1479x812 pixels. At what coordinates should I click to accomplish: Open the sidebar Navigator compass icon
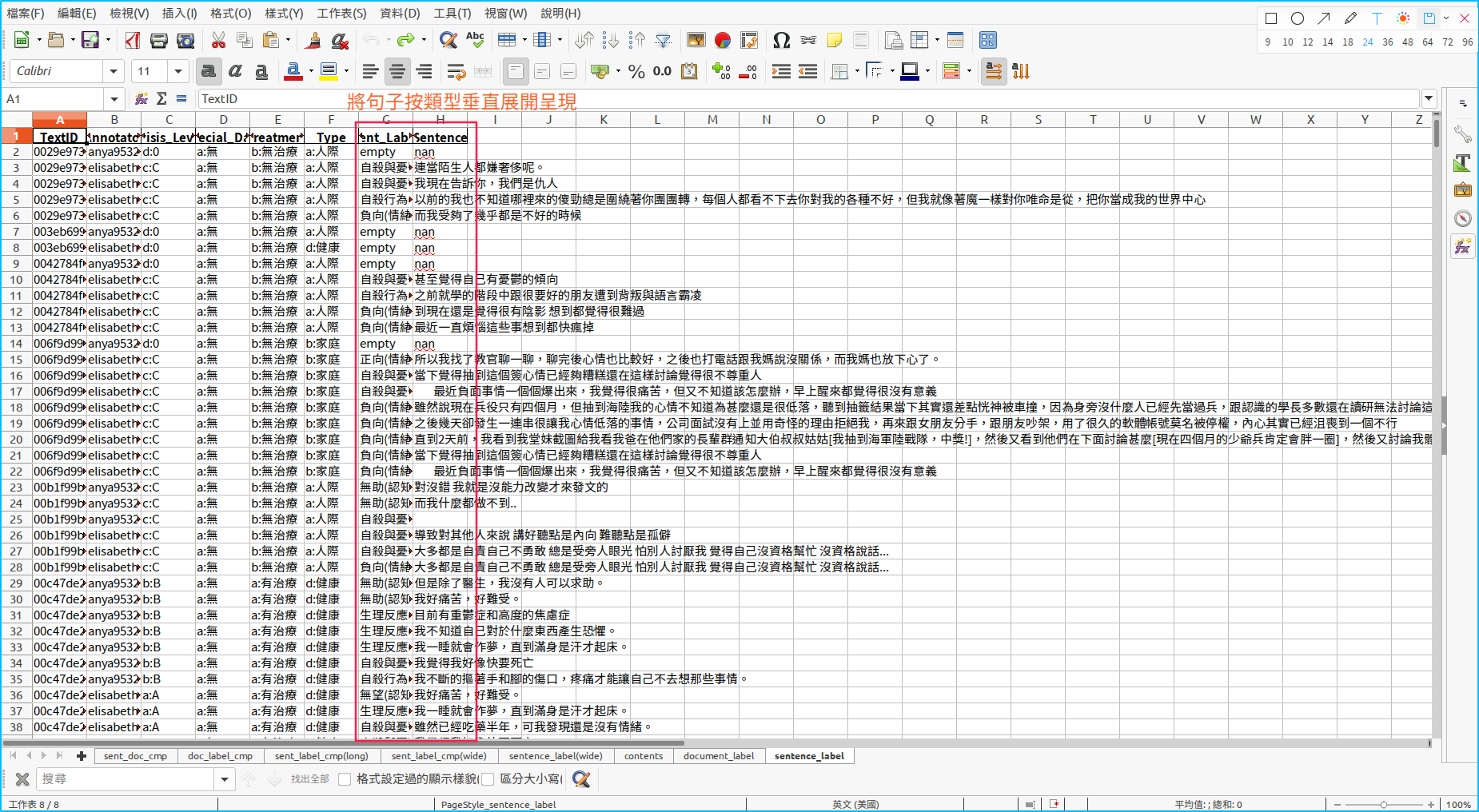(1463, 218)
